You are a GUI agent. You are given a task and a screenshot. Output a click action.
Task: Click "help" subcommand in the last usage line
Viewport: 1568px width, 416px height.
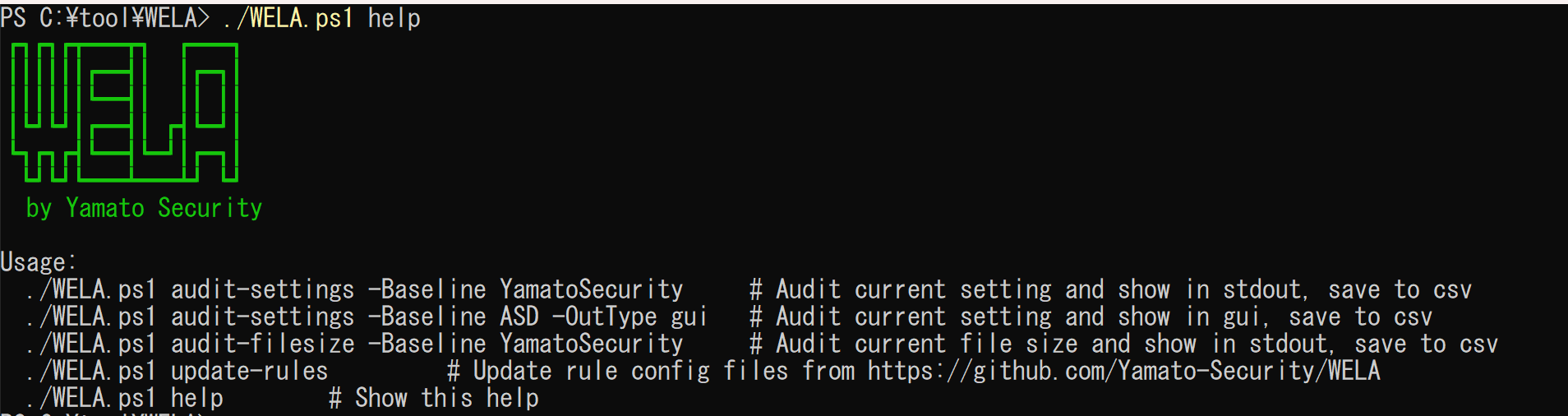(196, 399)
